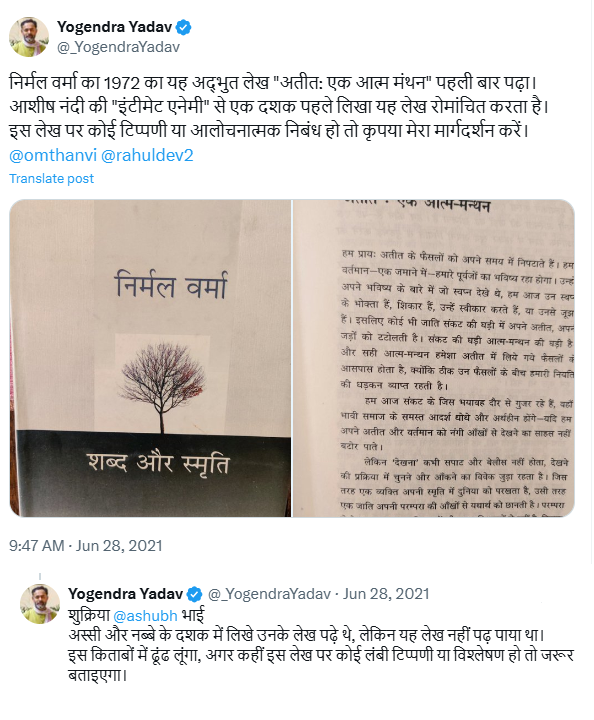Screen dimensions: 594x720
Task: Open the @omthanvi mention
Action: click(53, 156)
